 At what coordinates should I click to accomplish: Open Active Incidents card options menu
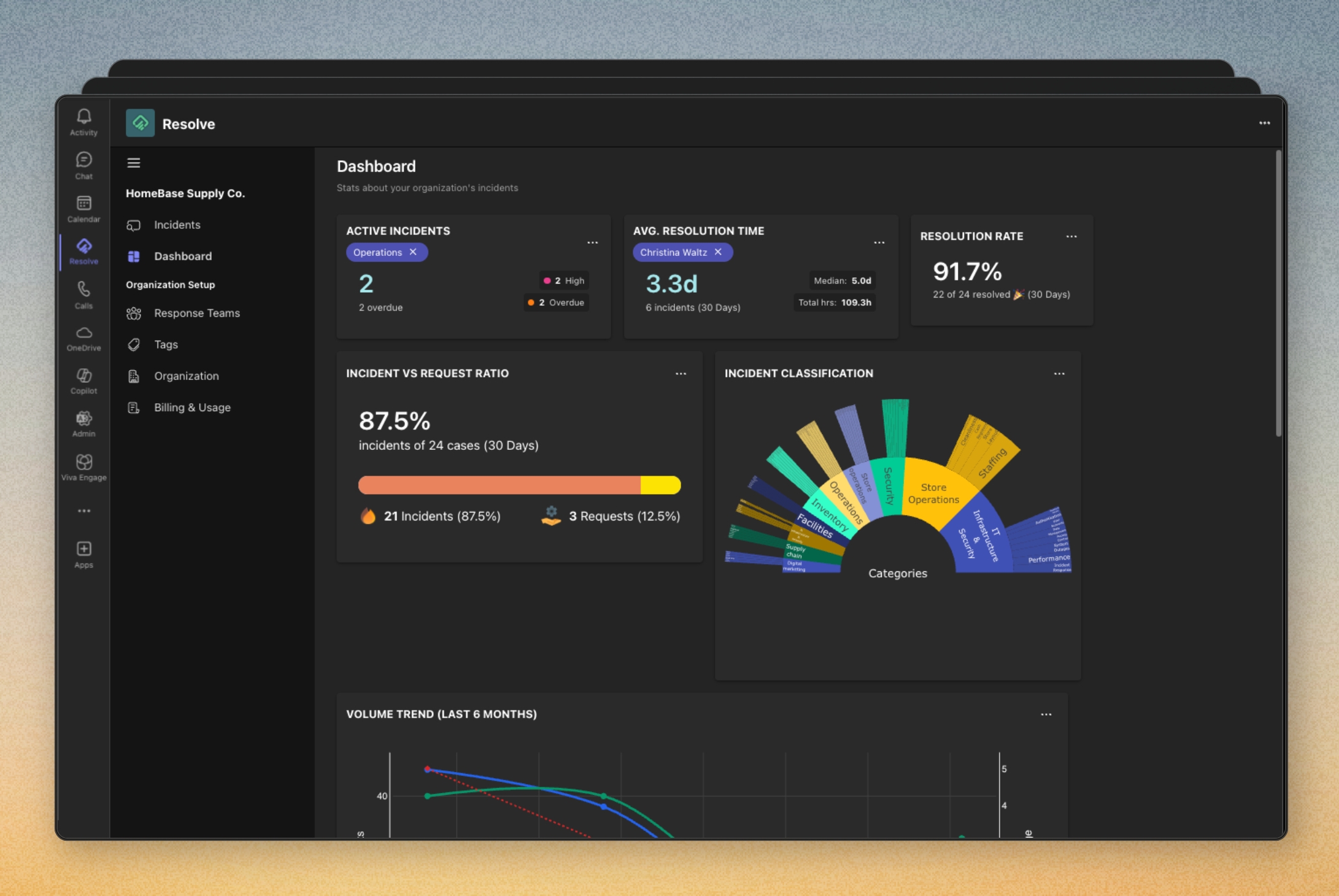[x=592, y=242]
